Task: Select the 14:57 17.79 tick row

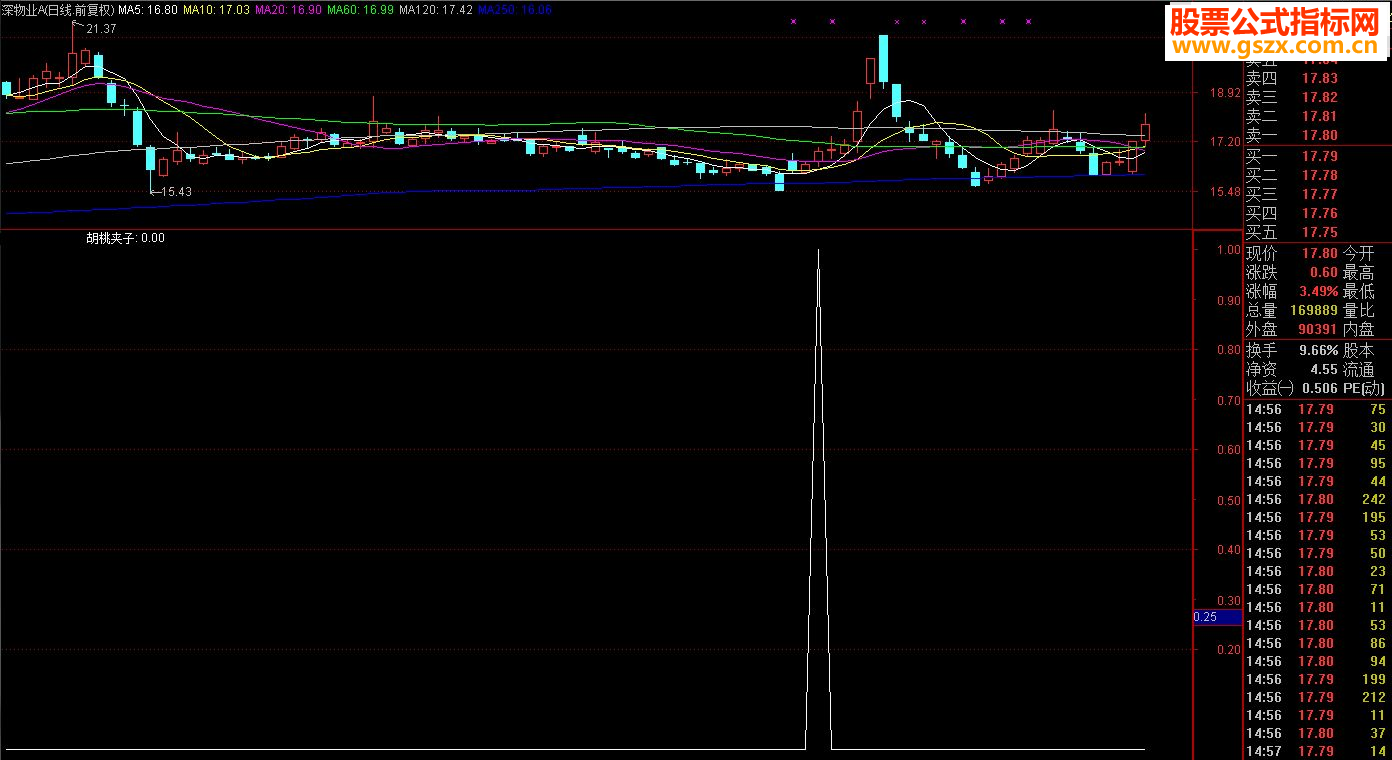Action: (x=1317, y=751)
